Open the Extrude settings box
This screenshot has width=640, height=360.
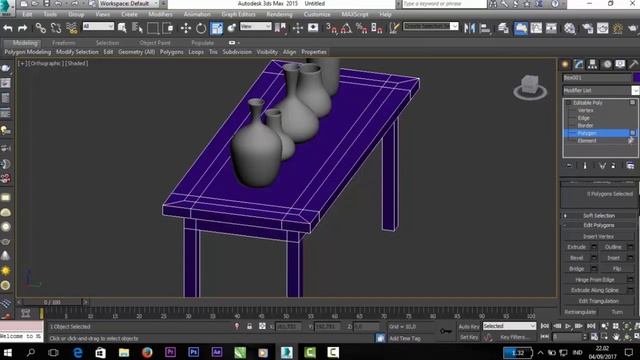point(594,247)
